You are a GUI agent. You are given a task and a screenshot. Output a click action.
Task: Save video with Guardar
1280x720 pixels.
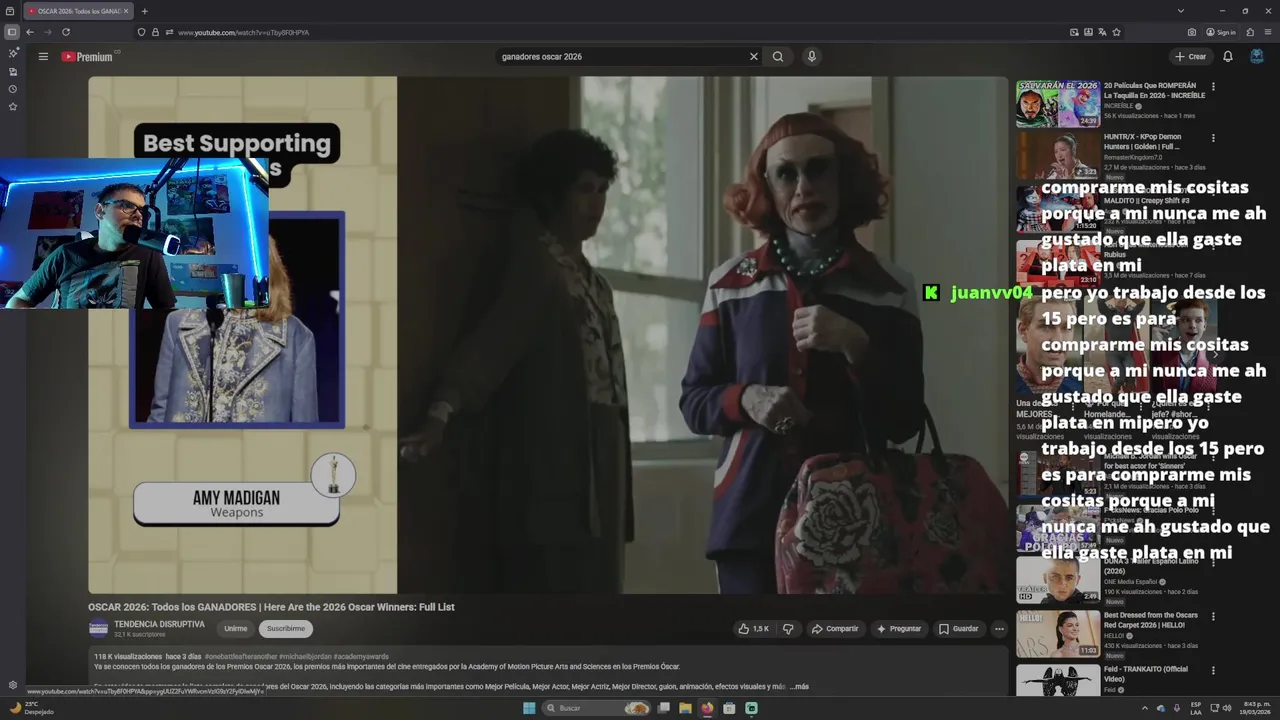click(958, 629)
